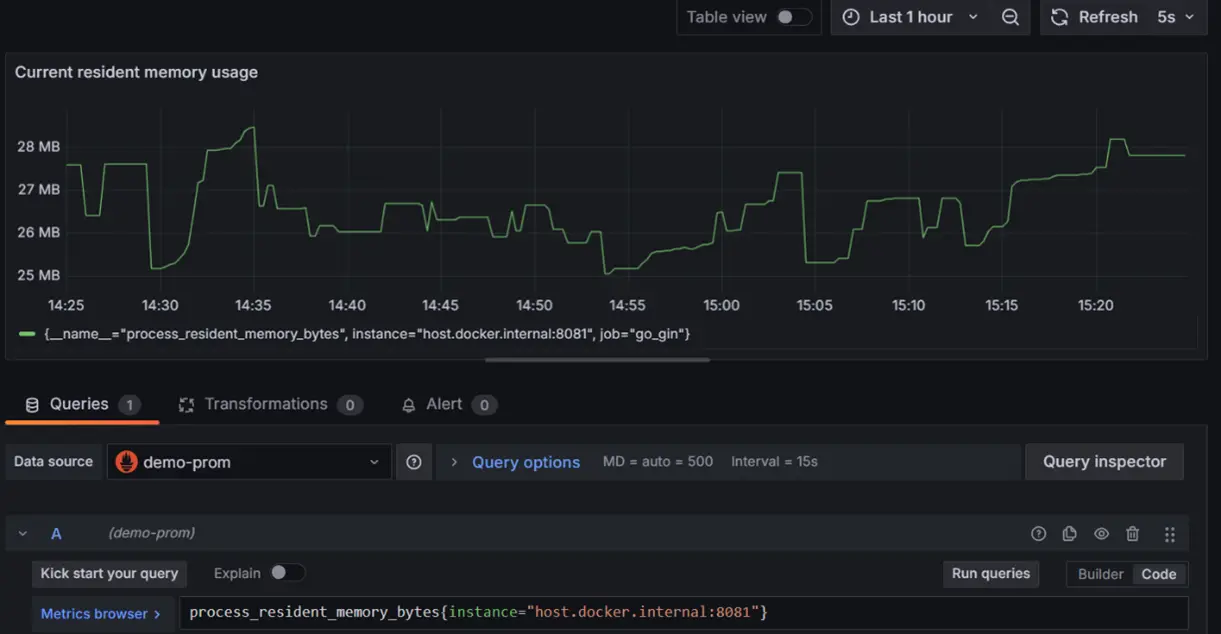Open the 5s refresh interval dropdown
Image resolution: width=1221 pixels, height=634 pixels.
(1177, 17)
